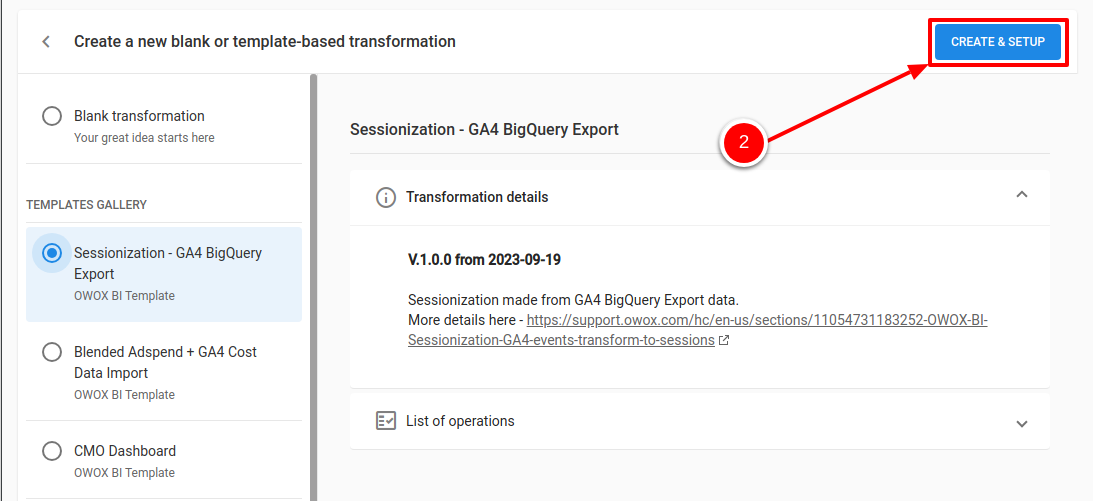Click the template list vertical scrollbar
The height and width of the screenshot is (501, 1093).
coord(313,287)
